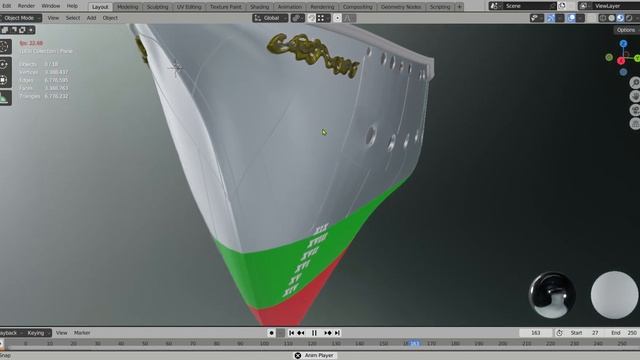Toggle the viewport gizmos button
Image resolution: width=640 pixels, height=360 pixels.
pyautogui.click(x=551, y=18)
